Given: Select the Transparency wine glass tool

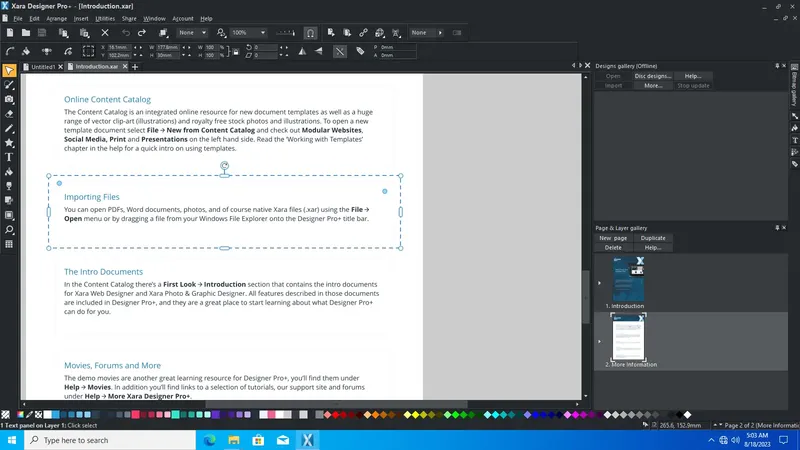Looking at the screenshot, I should click(x=9, y=186).
